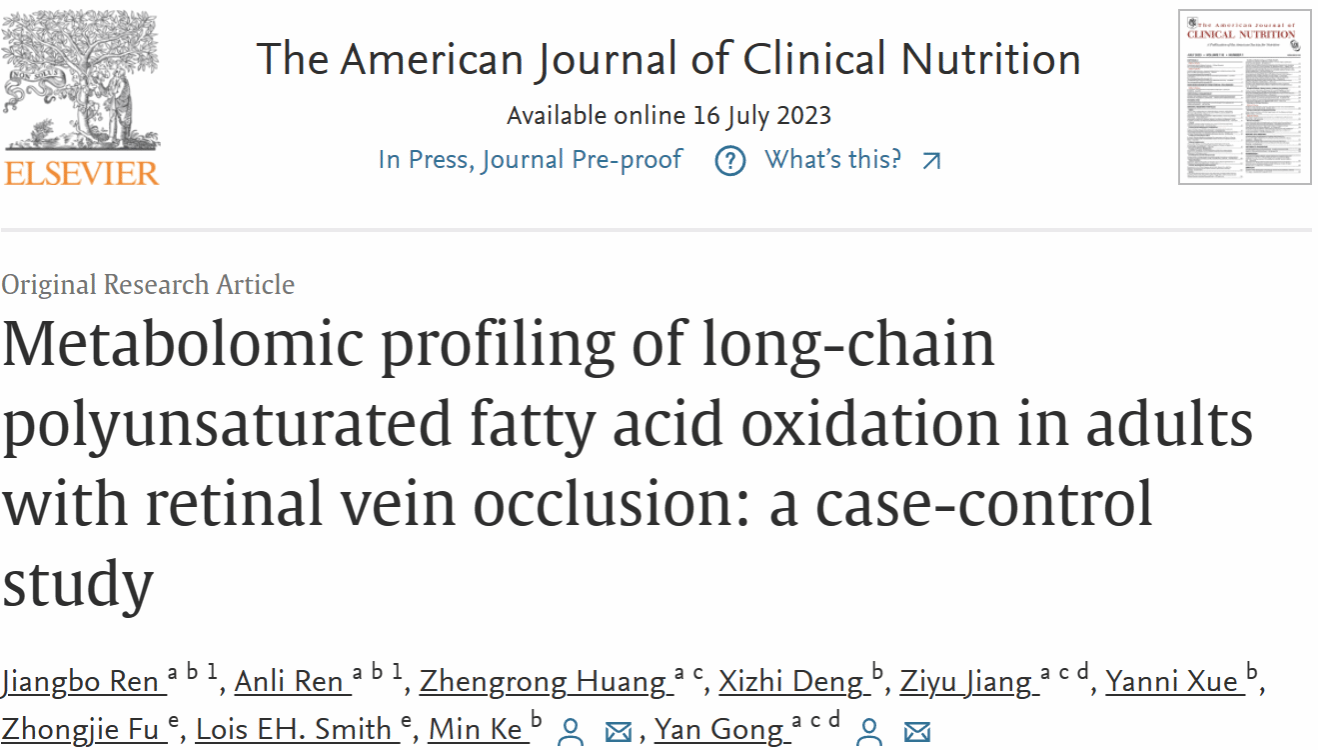The image size is (1318, 750).
Task: Click the In Press, Journal Pre-proof link
Action: (530, 159)
